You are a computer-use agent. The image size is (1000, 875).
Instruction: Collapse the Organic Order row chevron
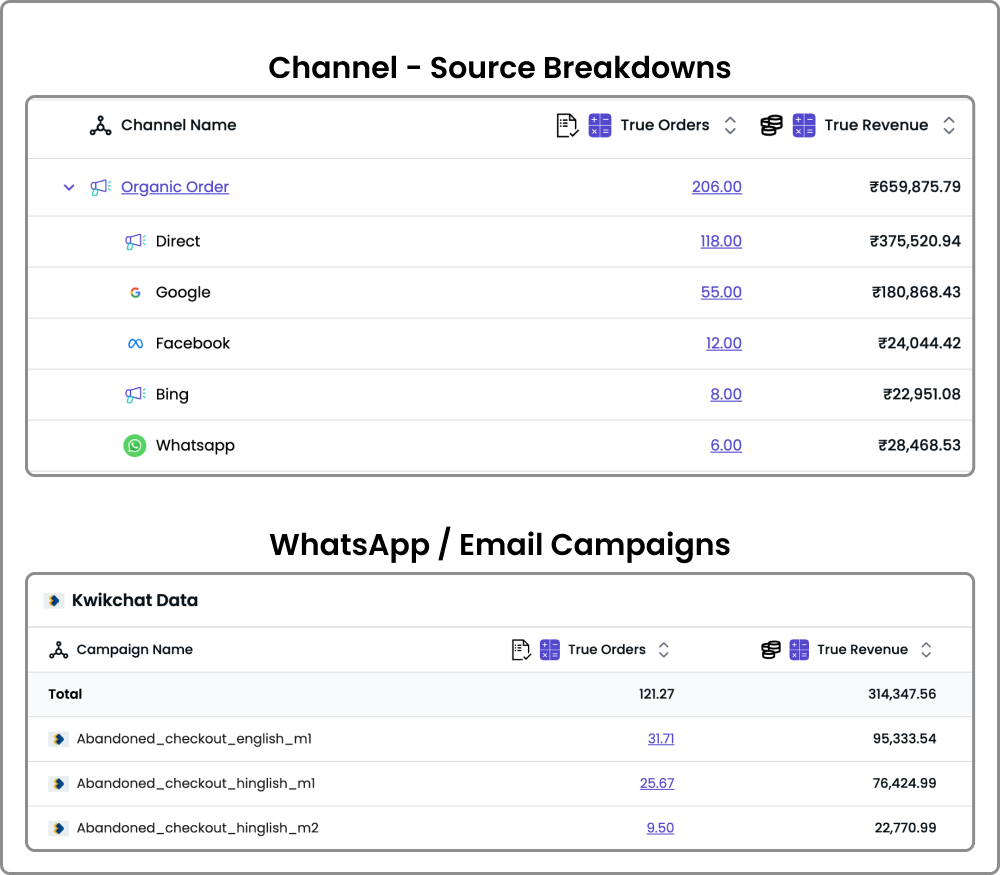(69, 187)
